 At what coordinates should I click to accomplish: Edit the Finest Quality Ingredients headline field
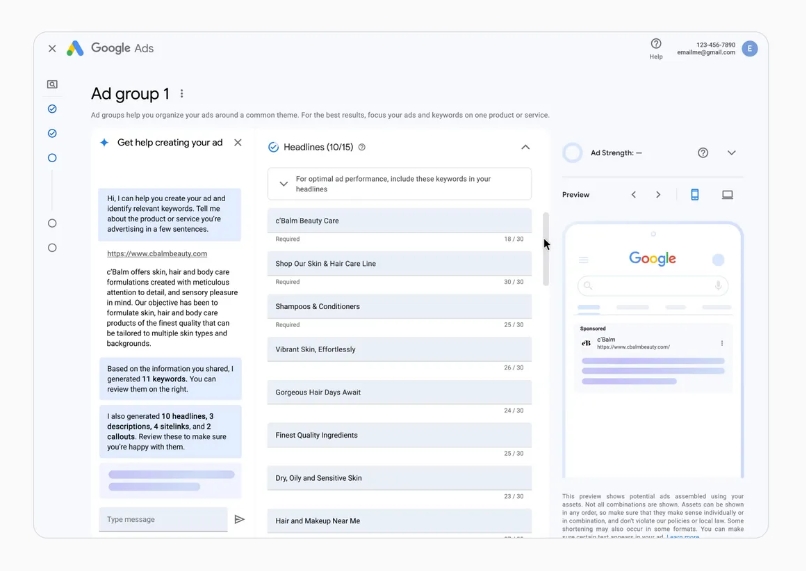[x=399, y=435]
